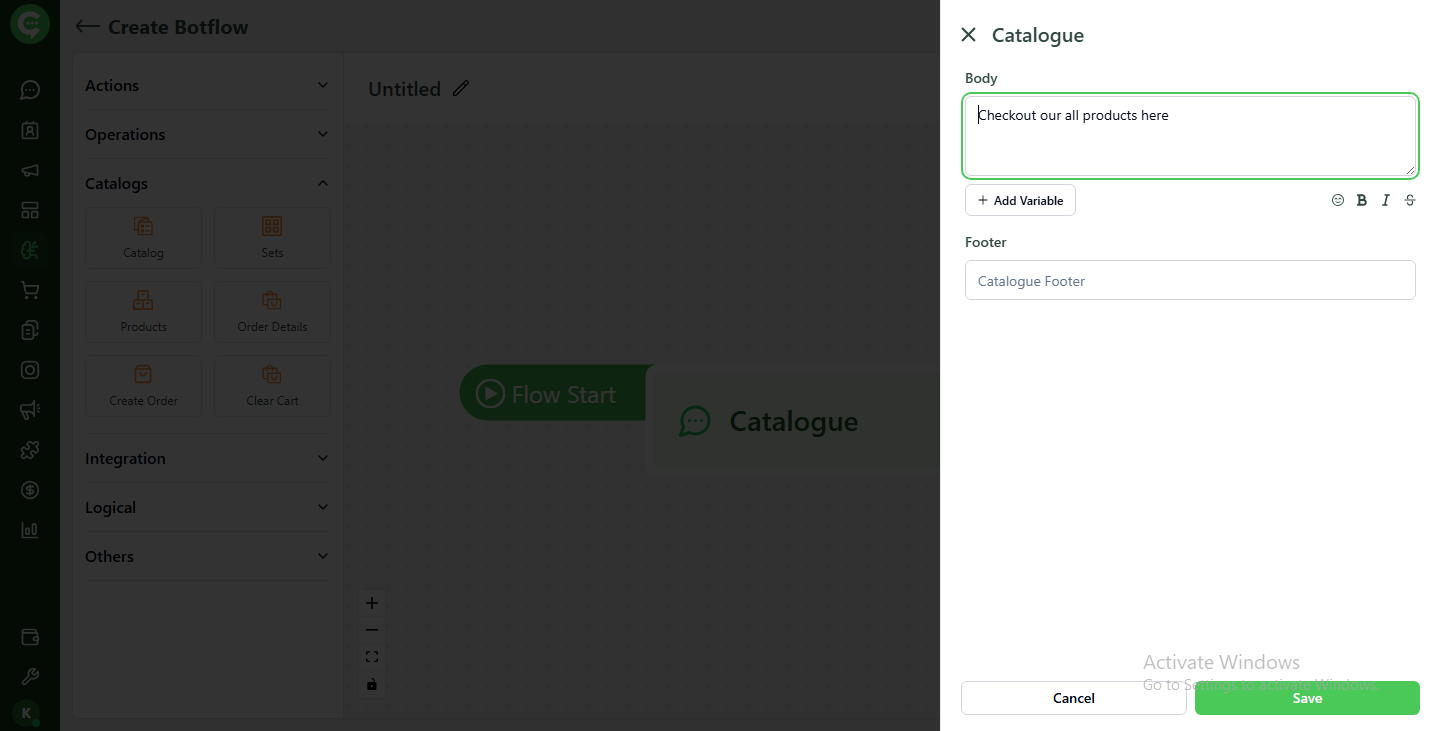Toggle the canvas lock control

coord(372,684)
